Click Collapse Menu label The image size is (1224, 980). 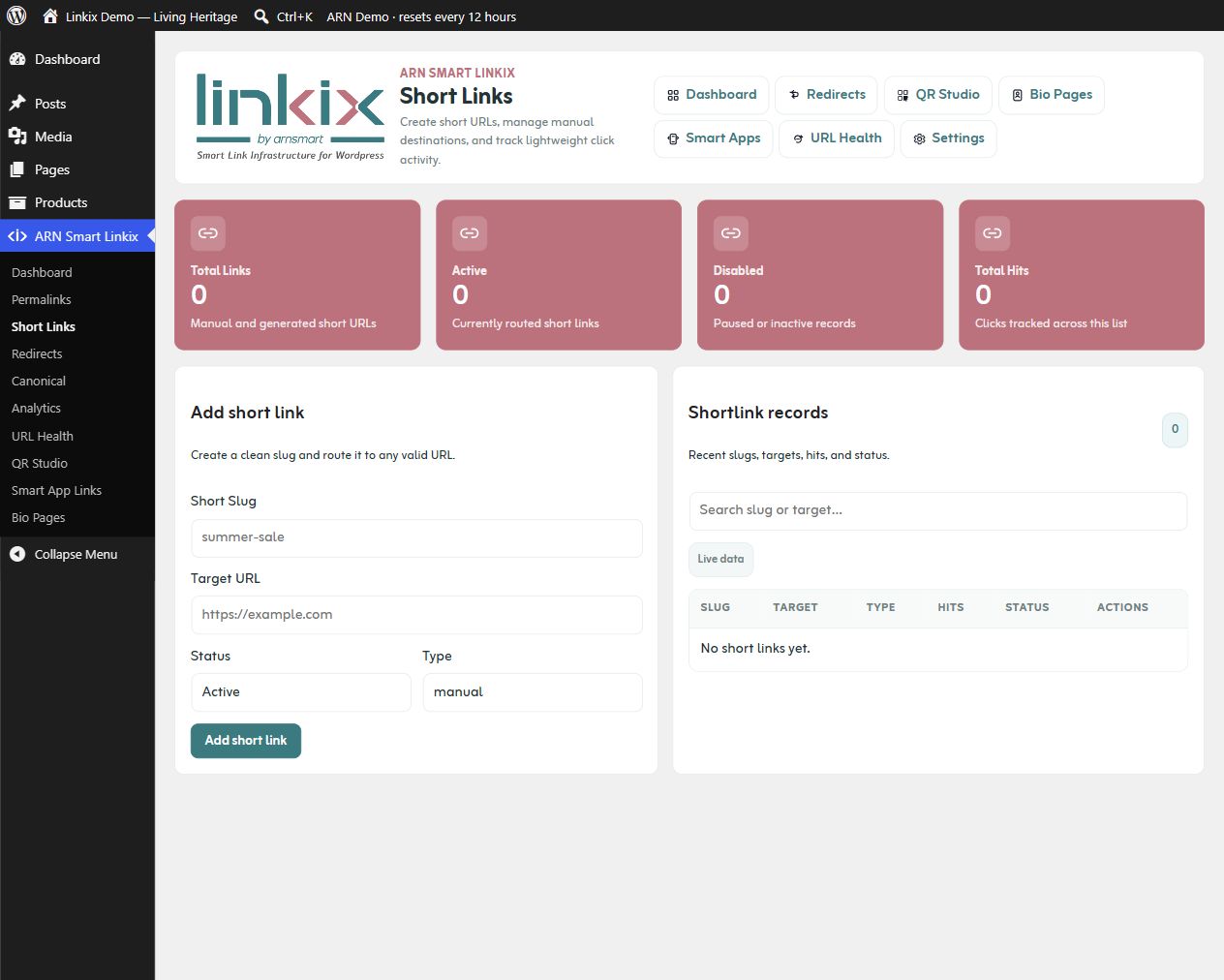pos(76,555)
